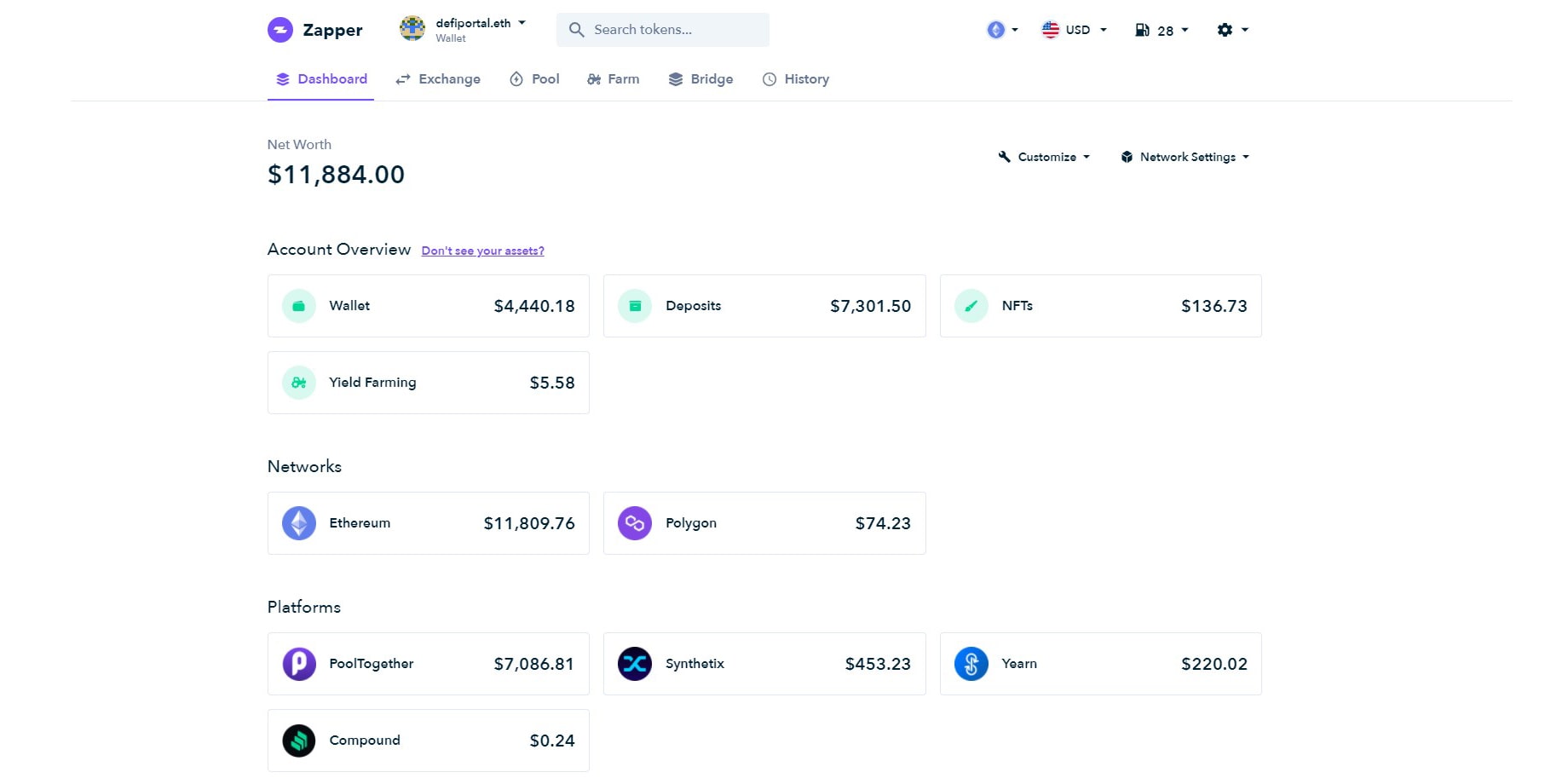This screenshot has height=784, width=1568.
Task: Click the Synthetix platform icon
Action: pos(634,663)
